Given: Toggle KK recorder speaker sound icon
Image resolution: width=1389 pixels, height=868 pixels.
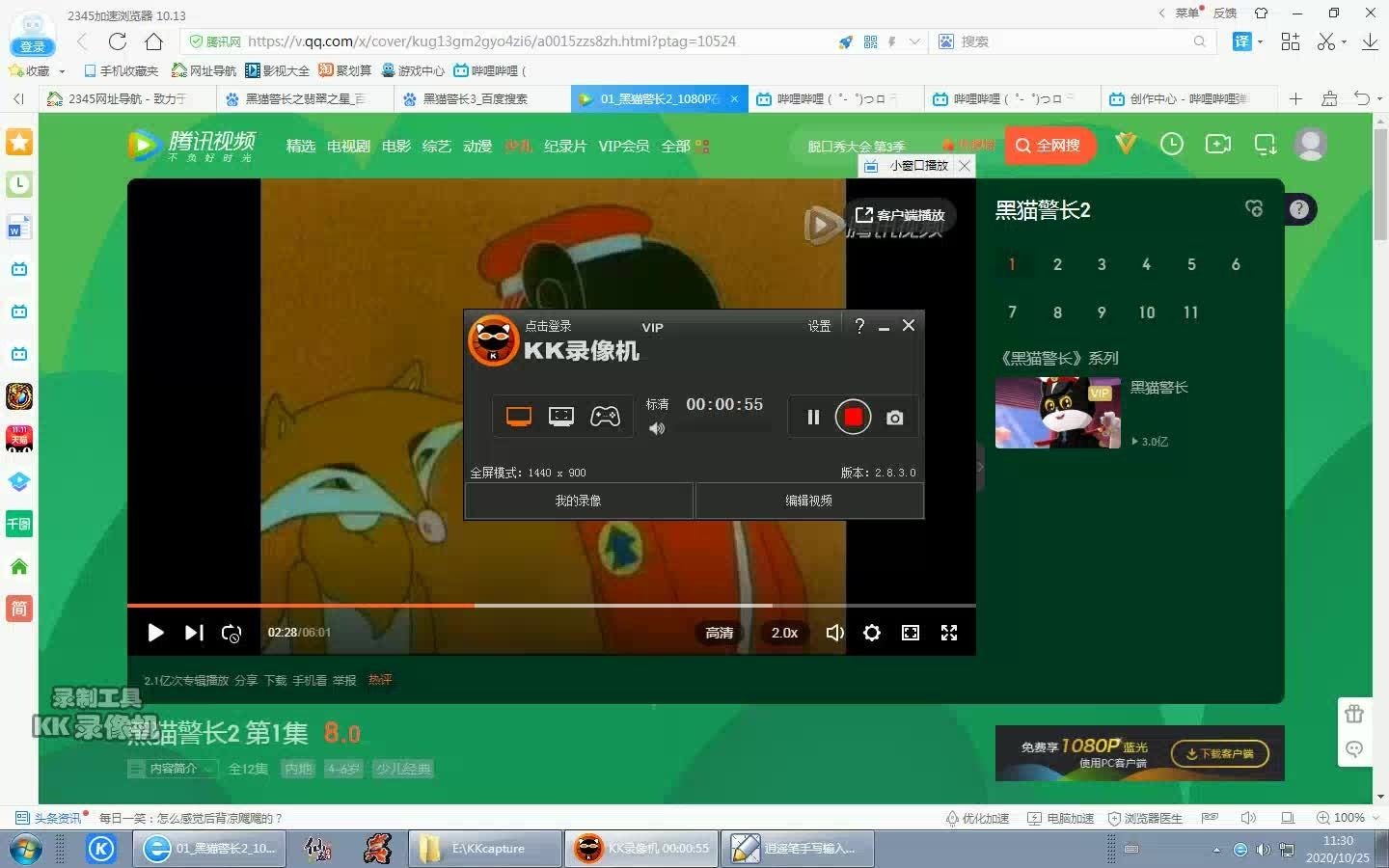Looking at the screenshot, I should pos(657,428).
